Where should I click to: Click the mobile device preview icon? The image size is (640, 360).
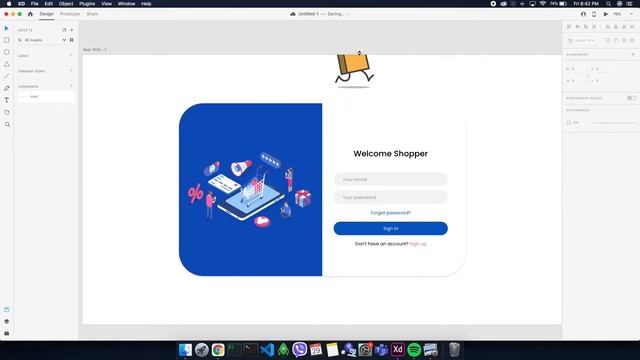pyautogui.click(x=594, y=14)
